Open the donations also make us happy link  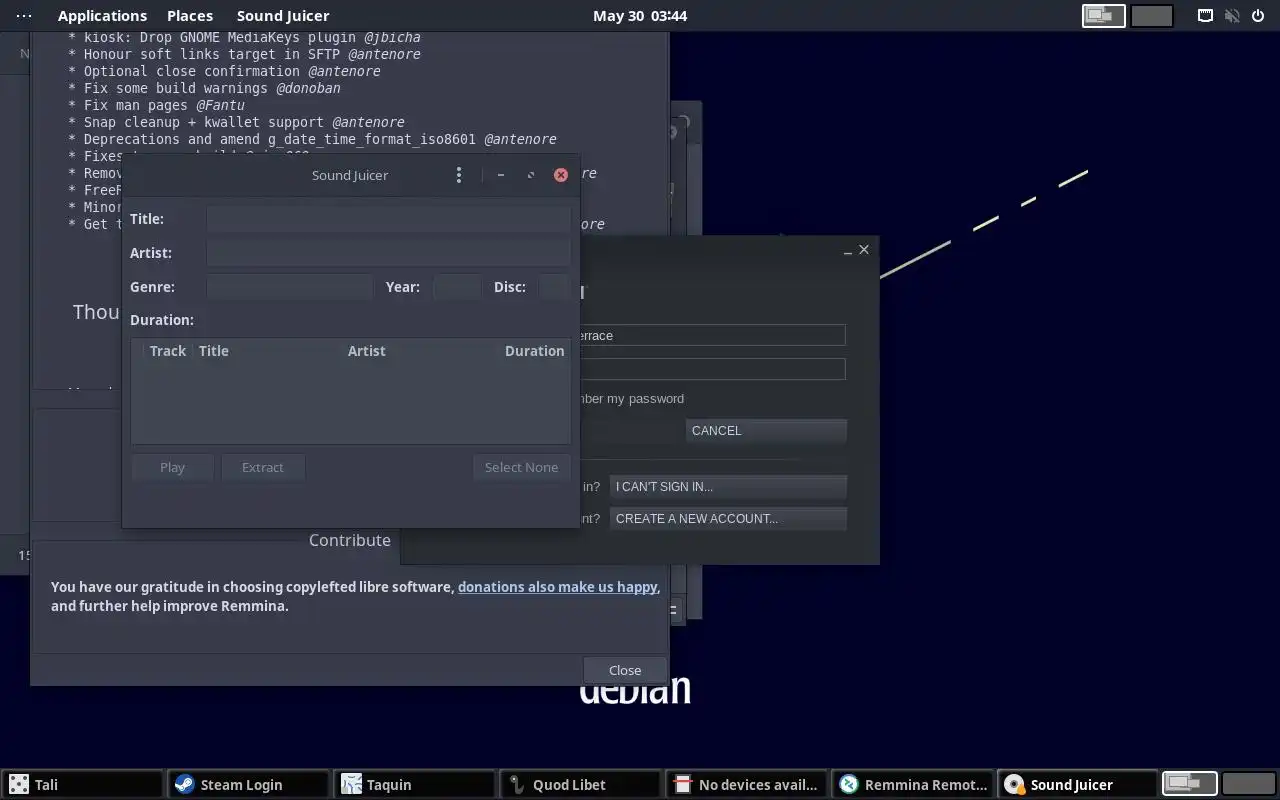558,587
